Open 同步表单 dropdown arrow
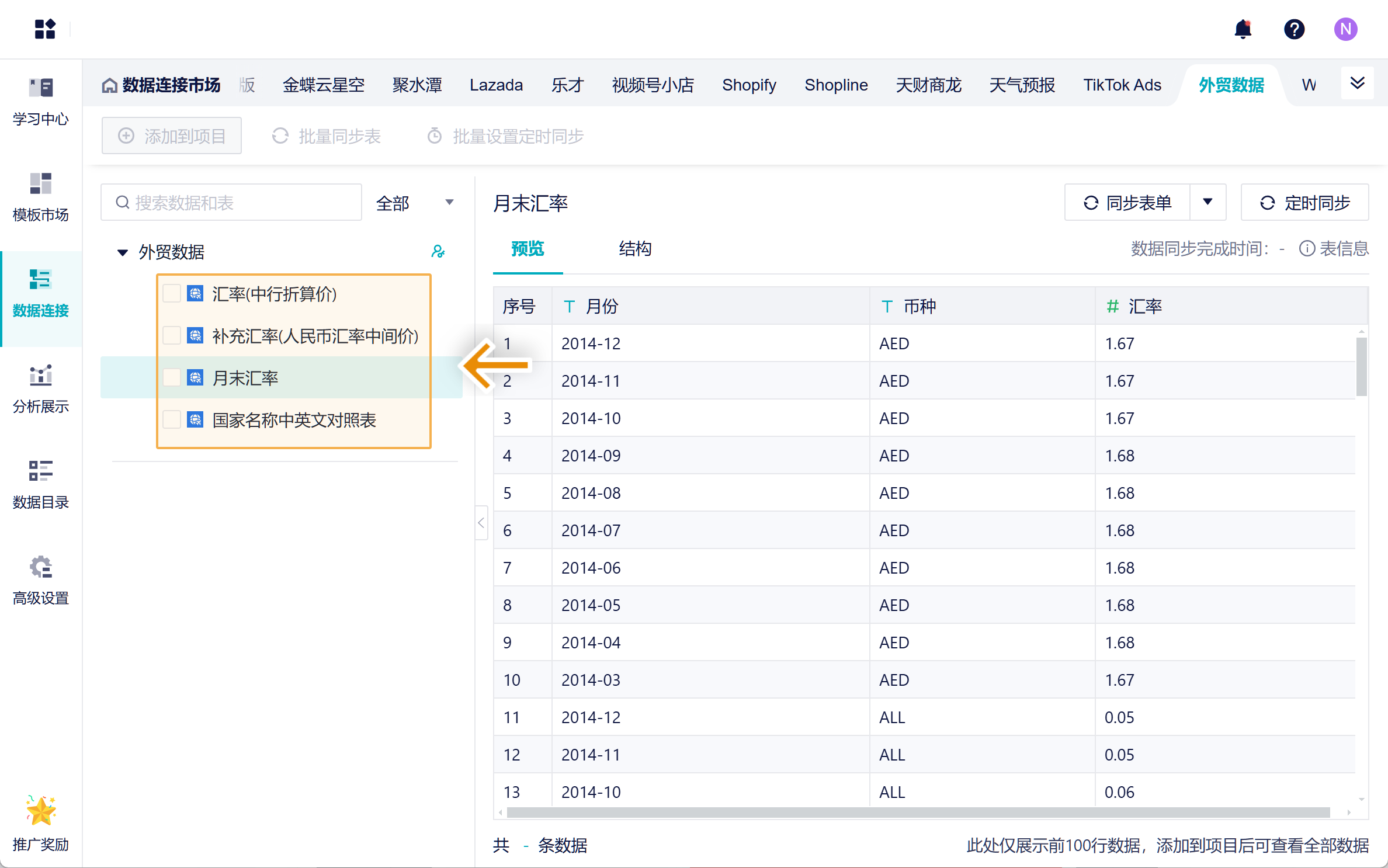 (1207, 202)
